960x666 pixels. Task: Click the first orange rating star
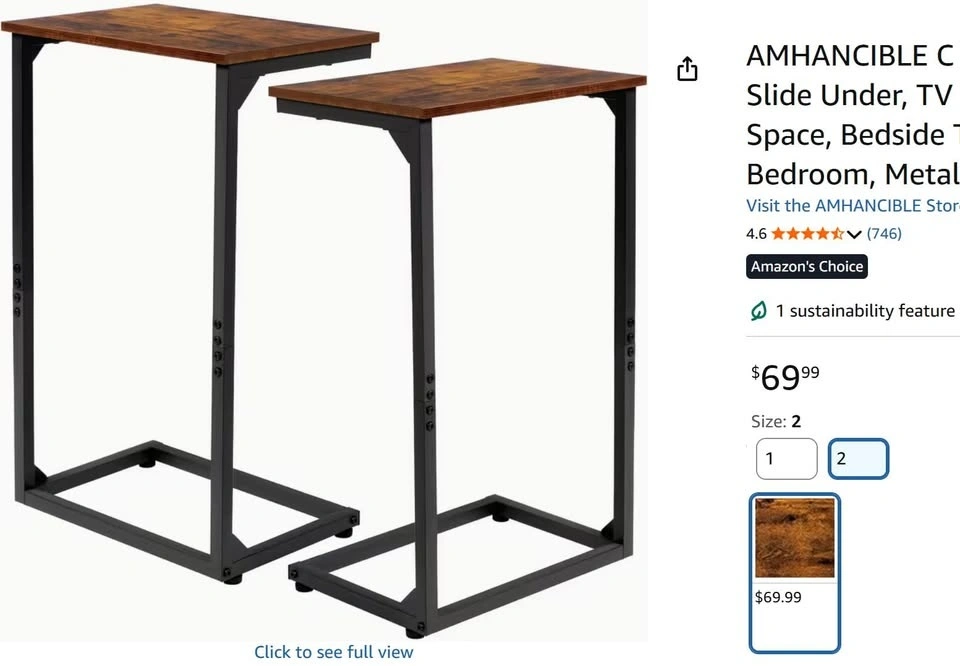point(778,234)
